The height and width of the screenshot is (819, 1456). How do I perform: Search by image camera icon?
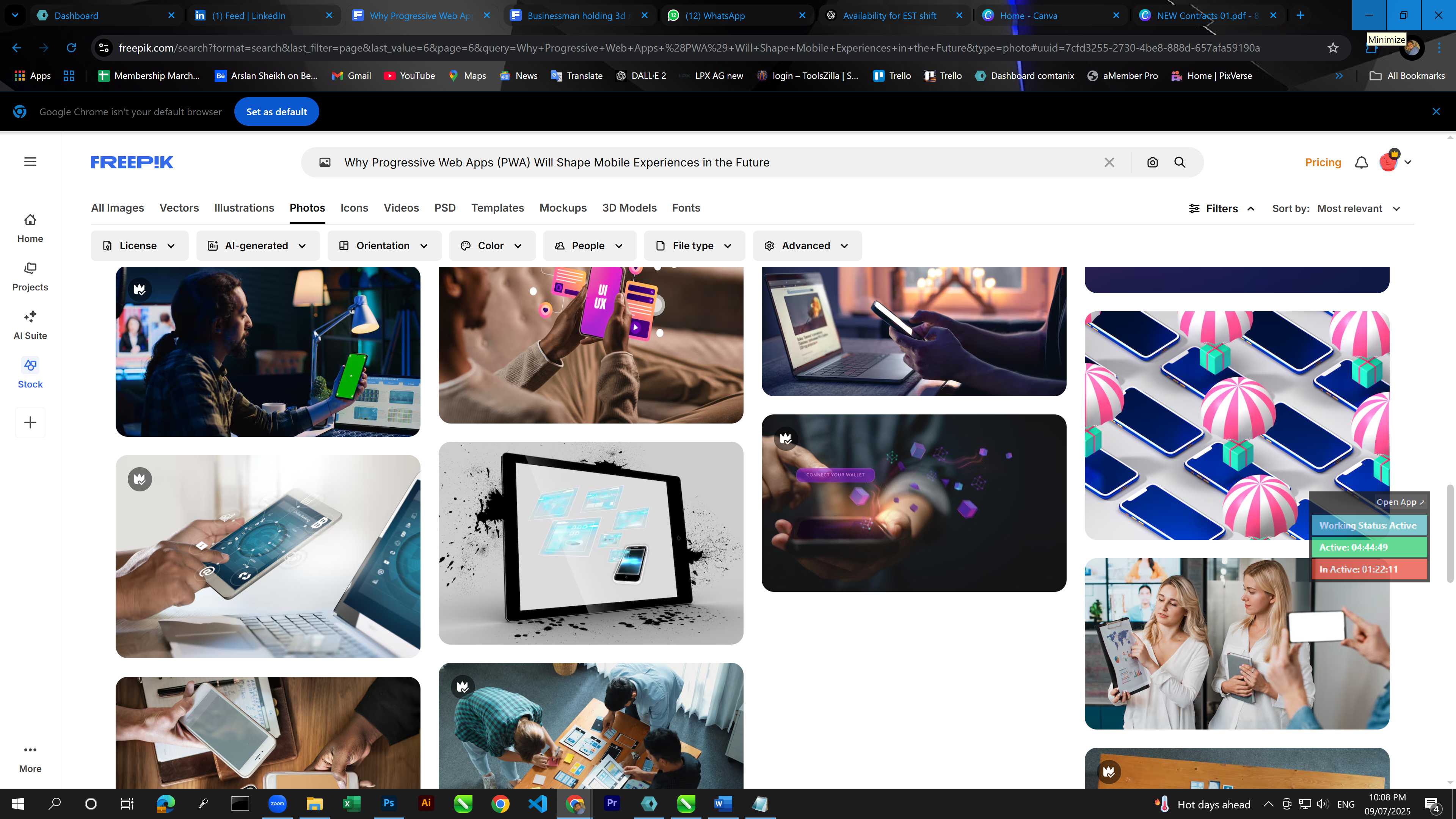tap(1153, 162)
